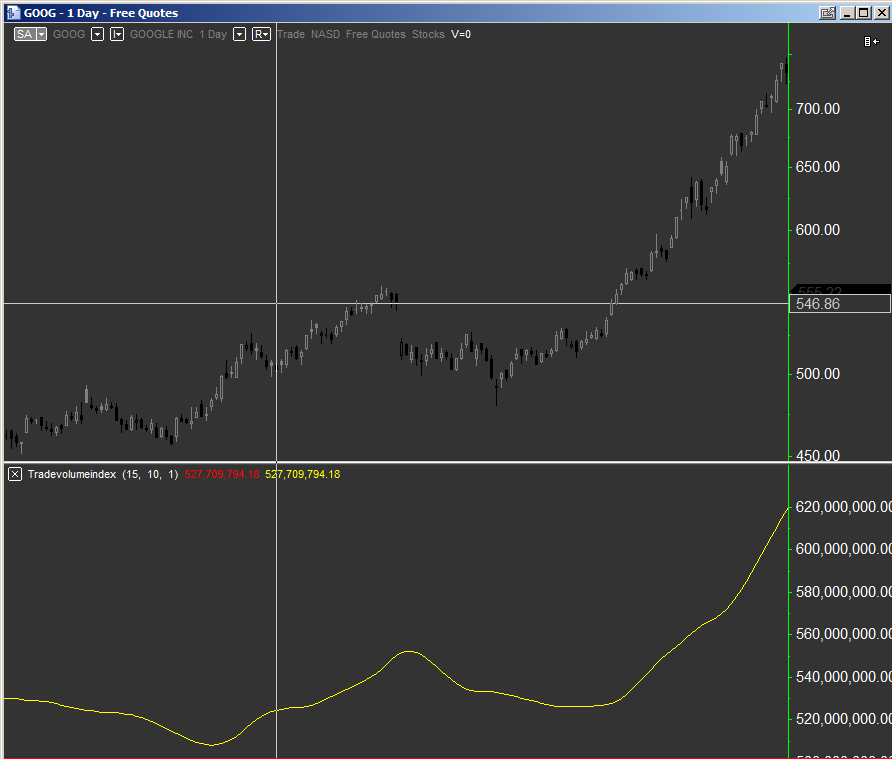This screenshot has width=892, height=759.
Task: Open the GOOG symbol dropdown list
Action: pyautogui.click(x=95, y=33)
